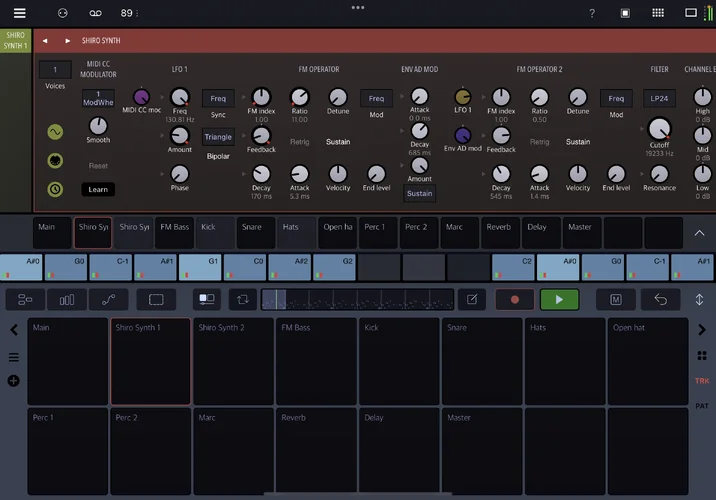This screenshot has height=500, width=716.
Task: Click the Filter Cutoff knob
Action: tap(659, 129)
